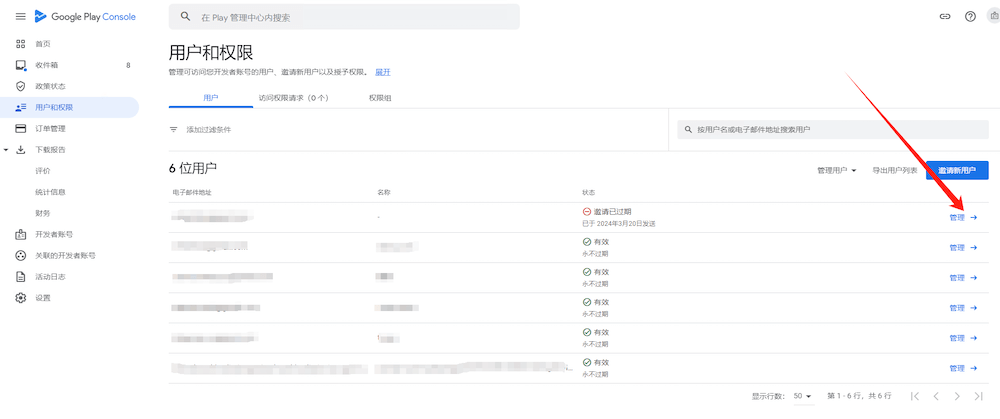Collapse the 下载报告 section
Screen dimensions: 1000x419
(x=7, y=150)
